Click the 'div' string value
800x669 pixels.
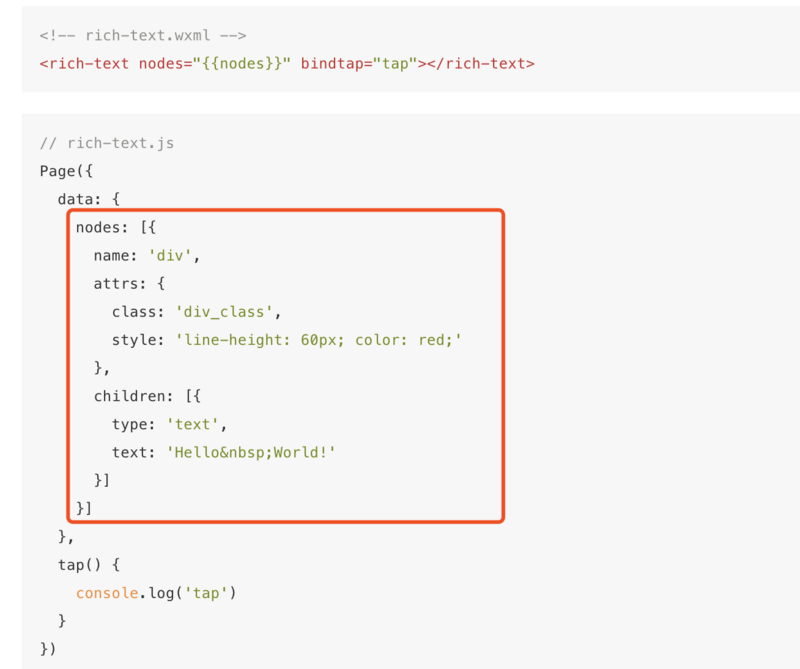coord(174,256)
